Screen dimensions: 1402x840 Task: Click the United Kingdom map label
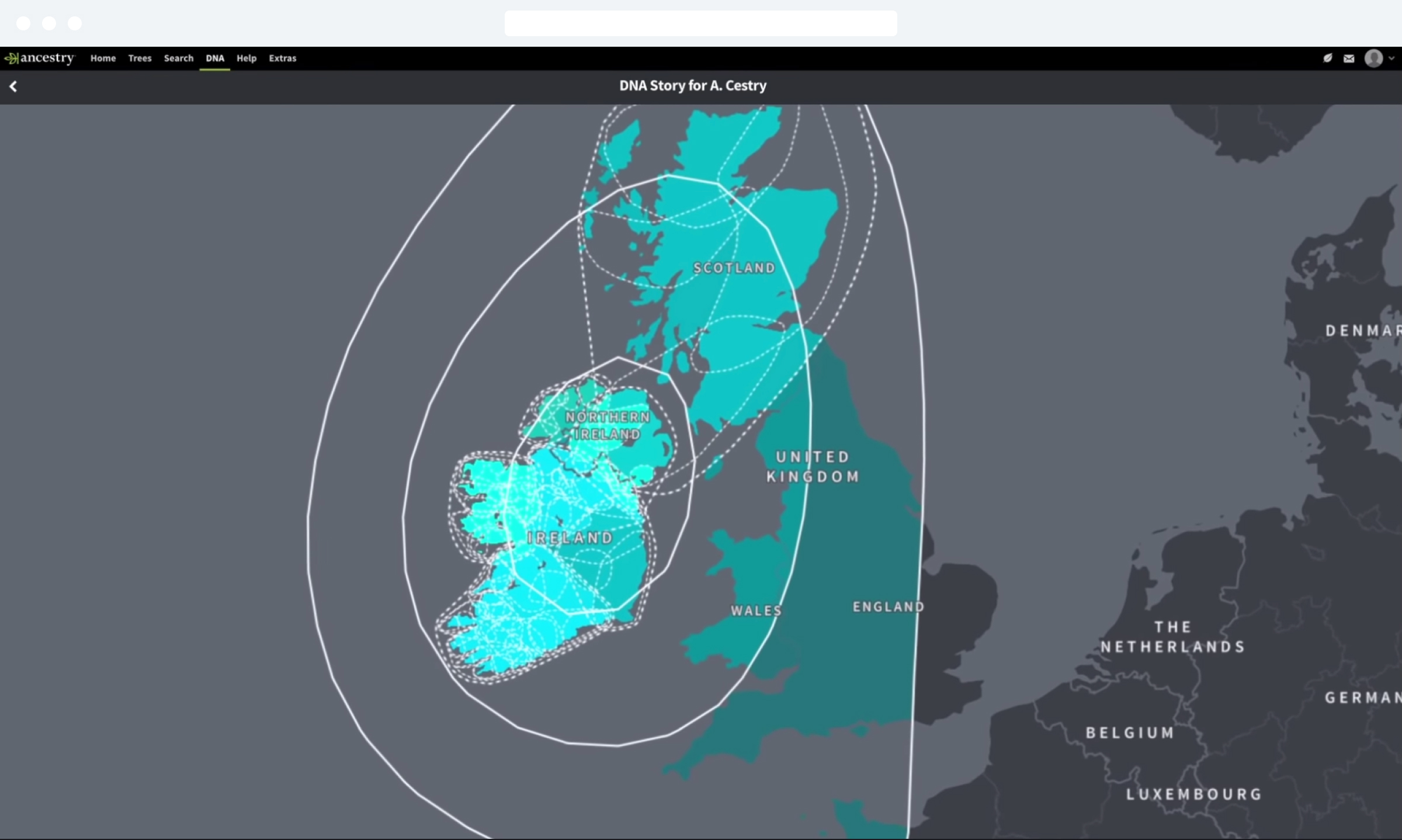point(813,466)
